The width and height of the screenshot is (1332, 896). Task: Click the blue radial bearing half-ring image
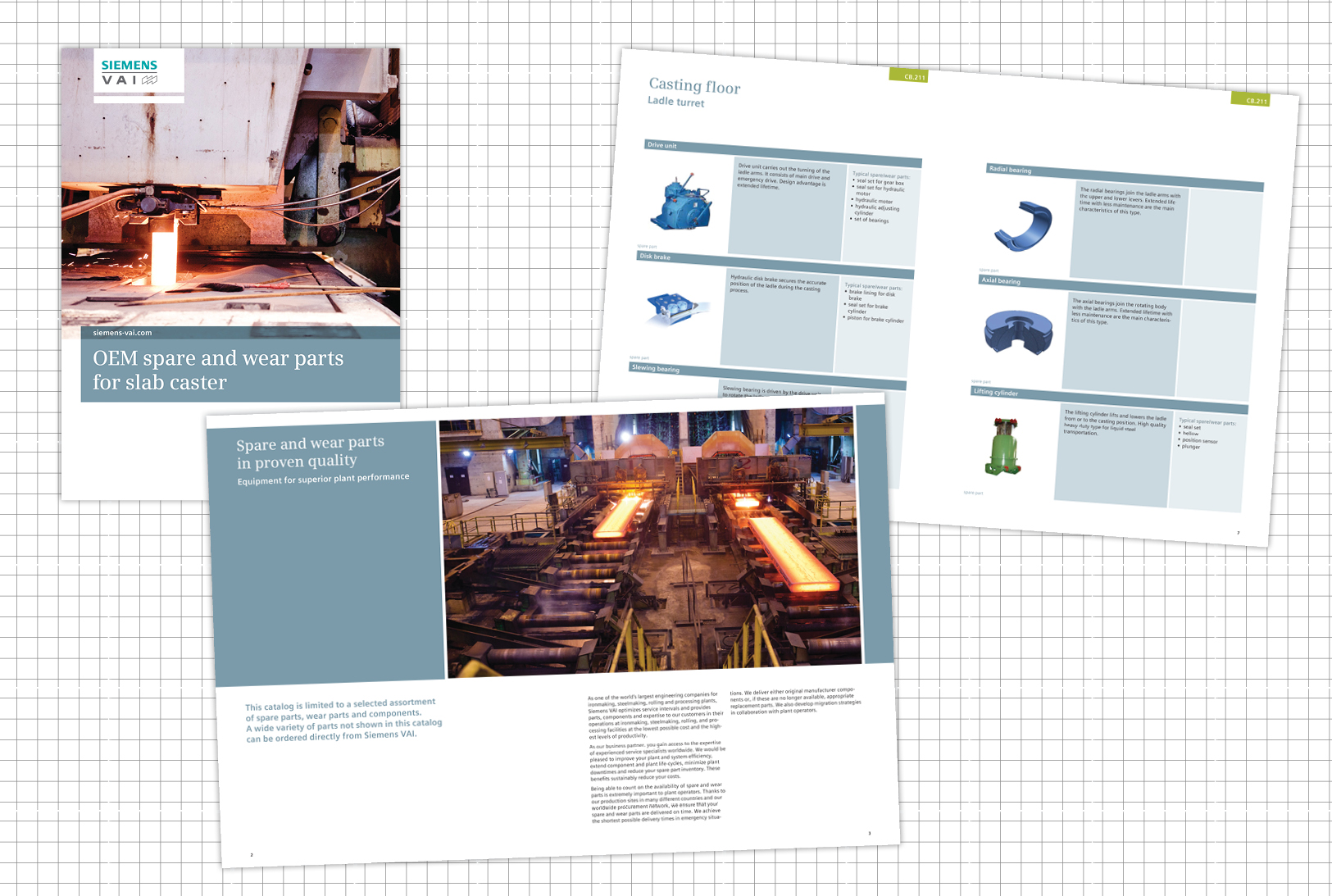pos(1023,226)
